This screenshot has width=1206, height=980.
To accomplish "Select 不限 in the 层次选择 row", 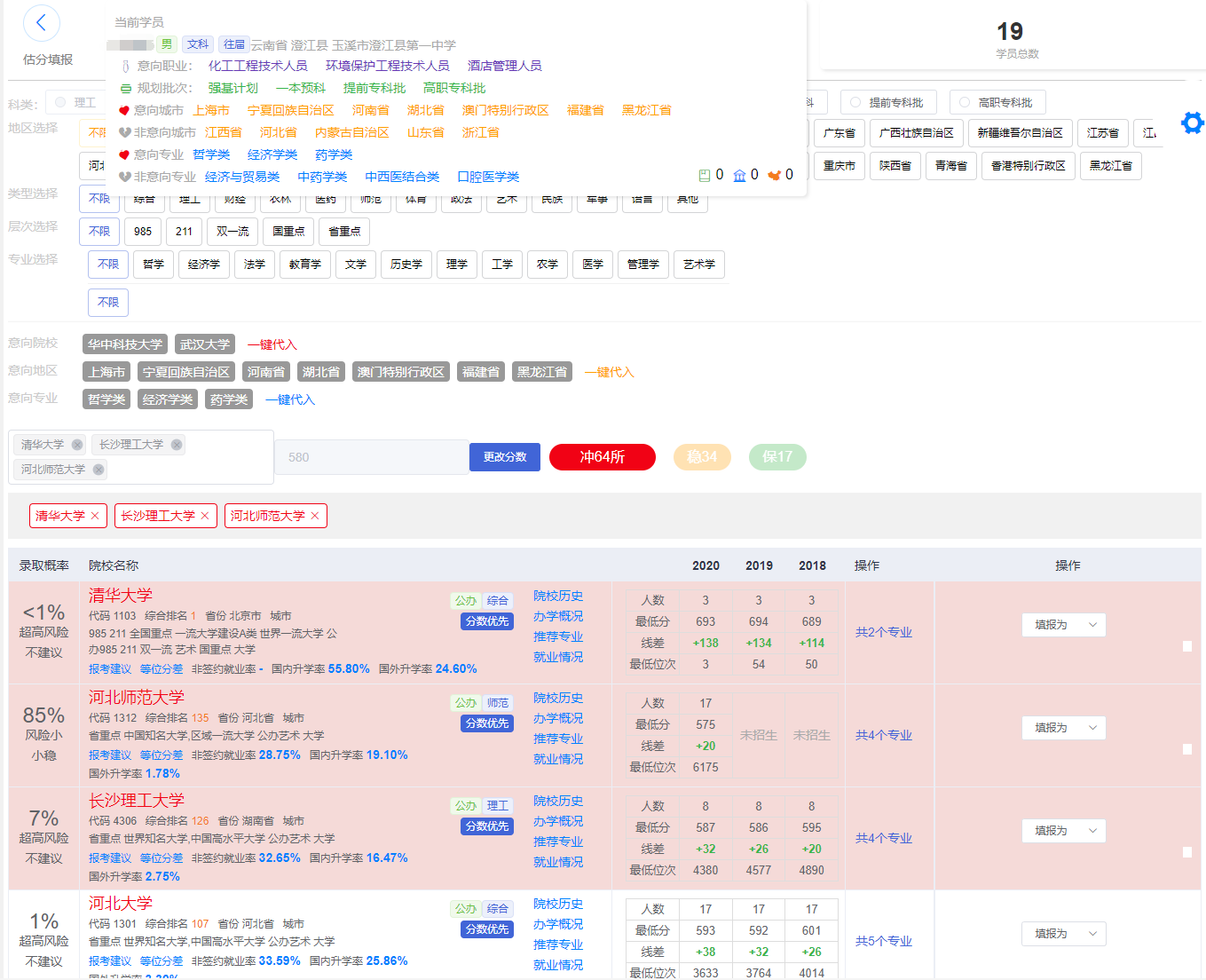I will [x=99, y=232].
